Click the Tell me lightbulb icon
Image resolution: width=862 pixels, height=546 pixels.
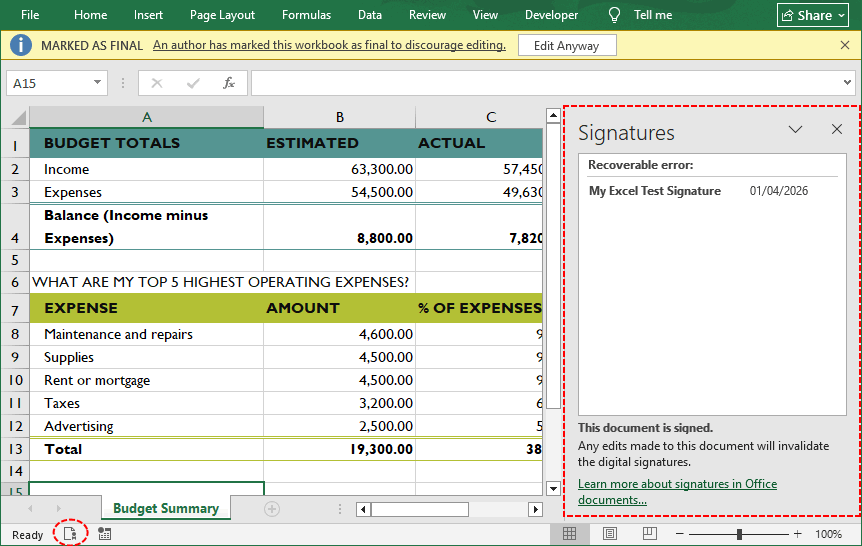(x=616, y=15)
